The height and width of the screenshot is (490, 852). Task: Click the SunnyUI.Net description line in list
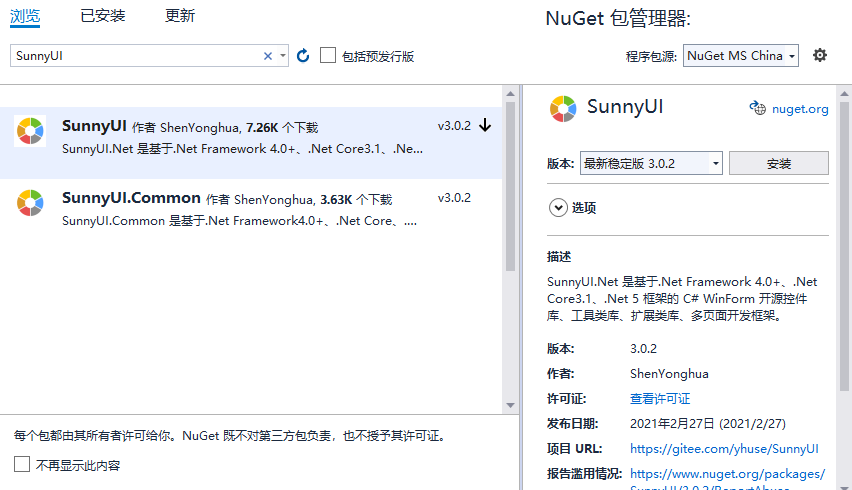[x=242, y=149]
